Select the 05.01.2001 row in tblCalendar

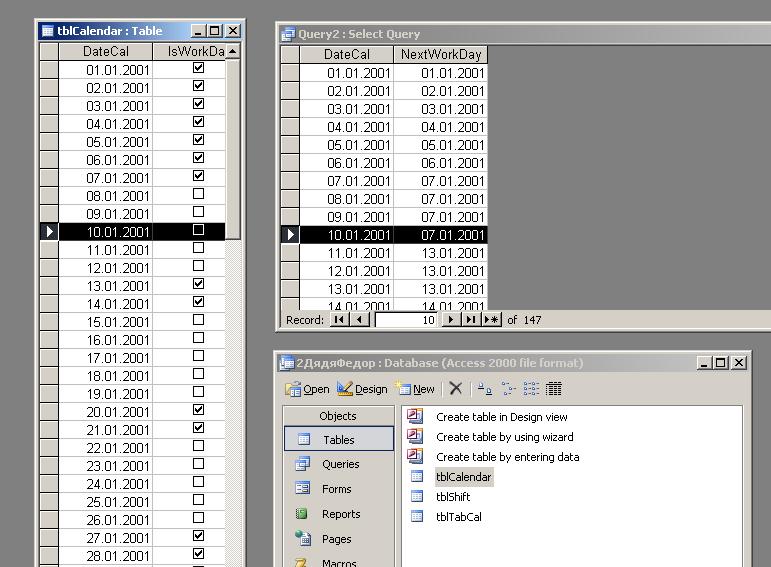tap(49, 142)
